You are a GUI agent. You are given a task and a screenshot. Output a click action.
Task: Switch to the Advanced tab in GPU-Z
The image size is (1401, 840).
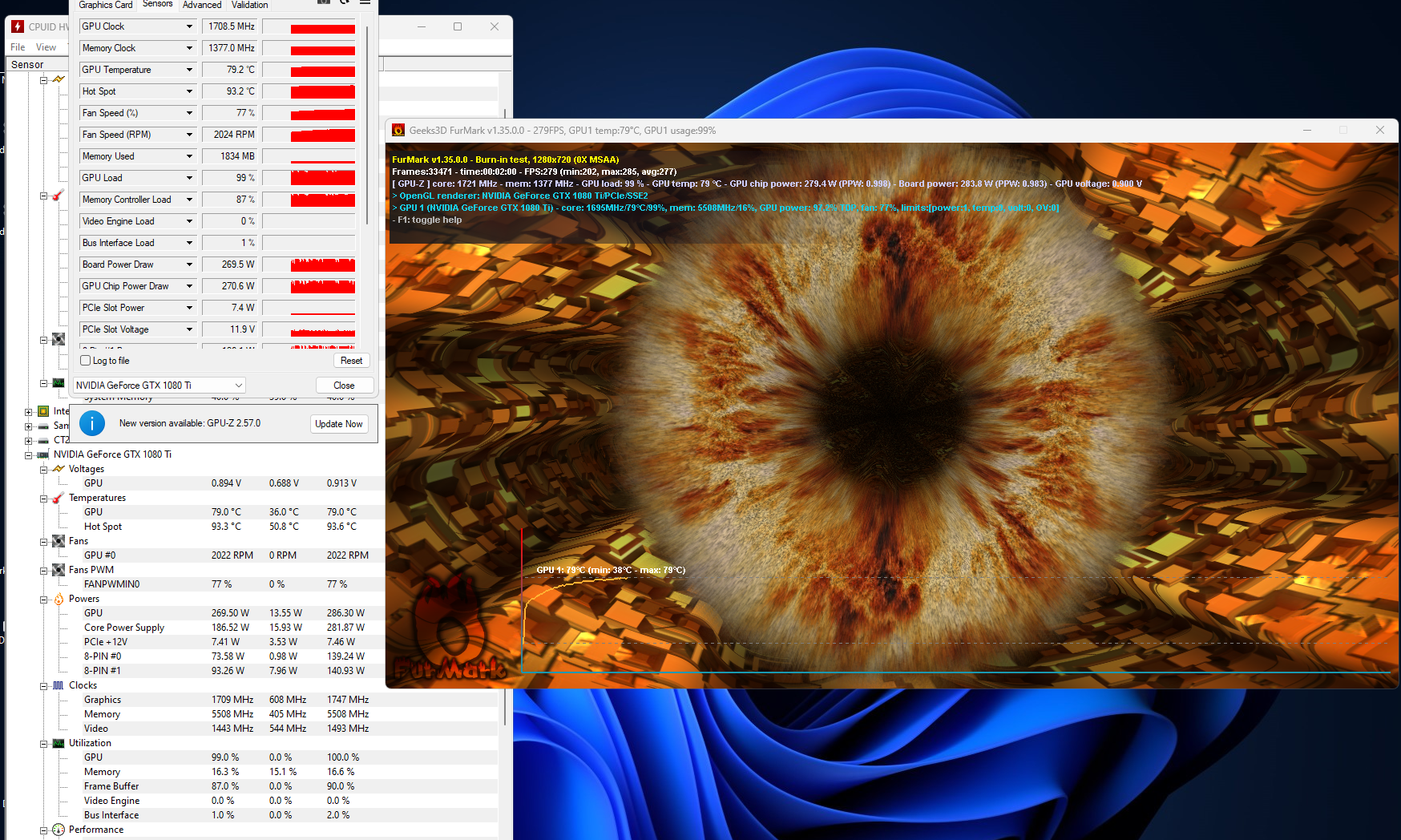(202, 5)
